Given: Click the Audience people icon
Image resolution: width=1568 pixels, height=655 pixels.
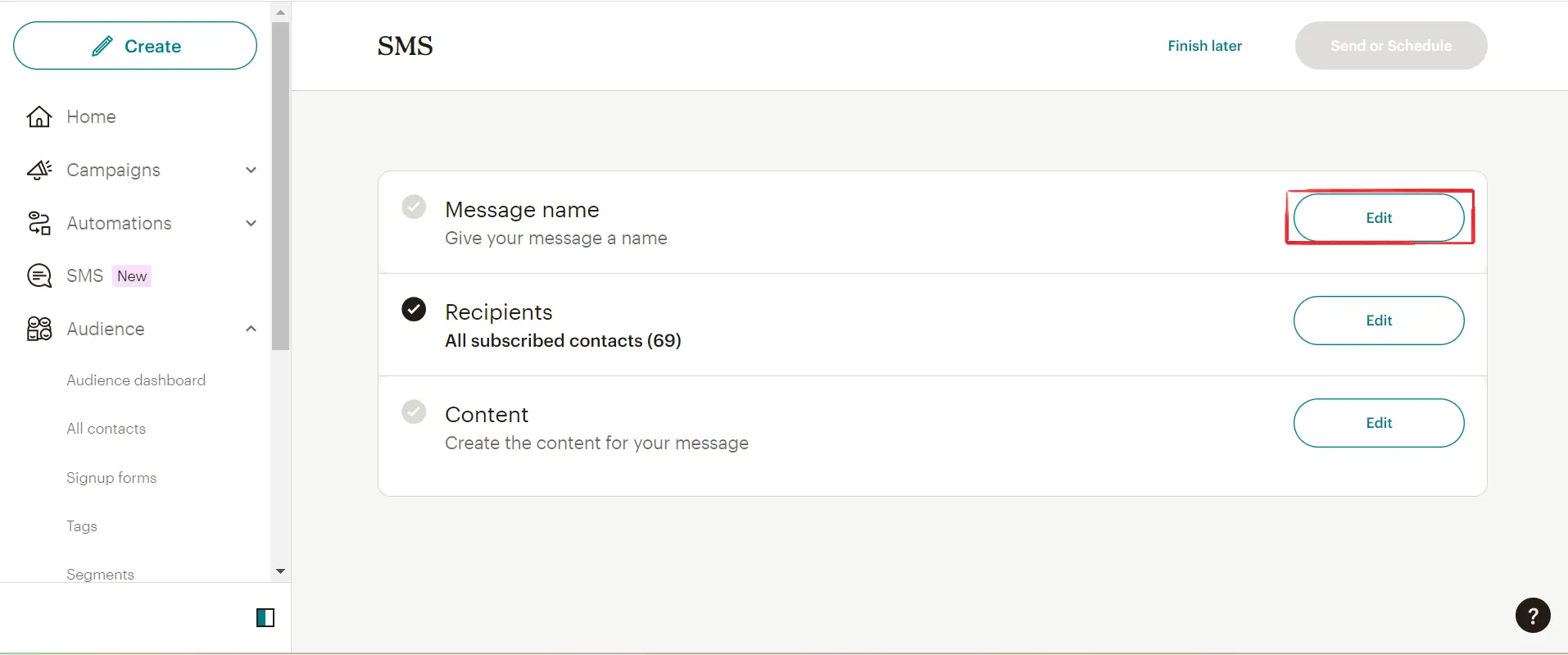Looking at the screenshot, I should [39, 329].
